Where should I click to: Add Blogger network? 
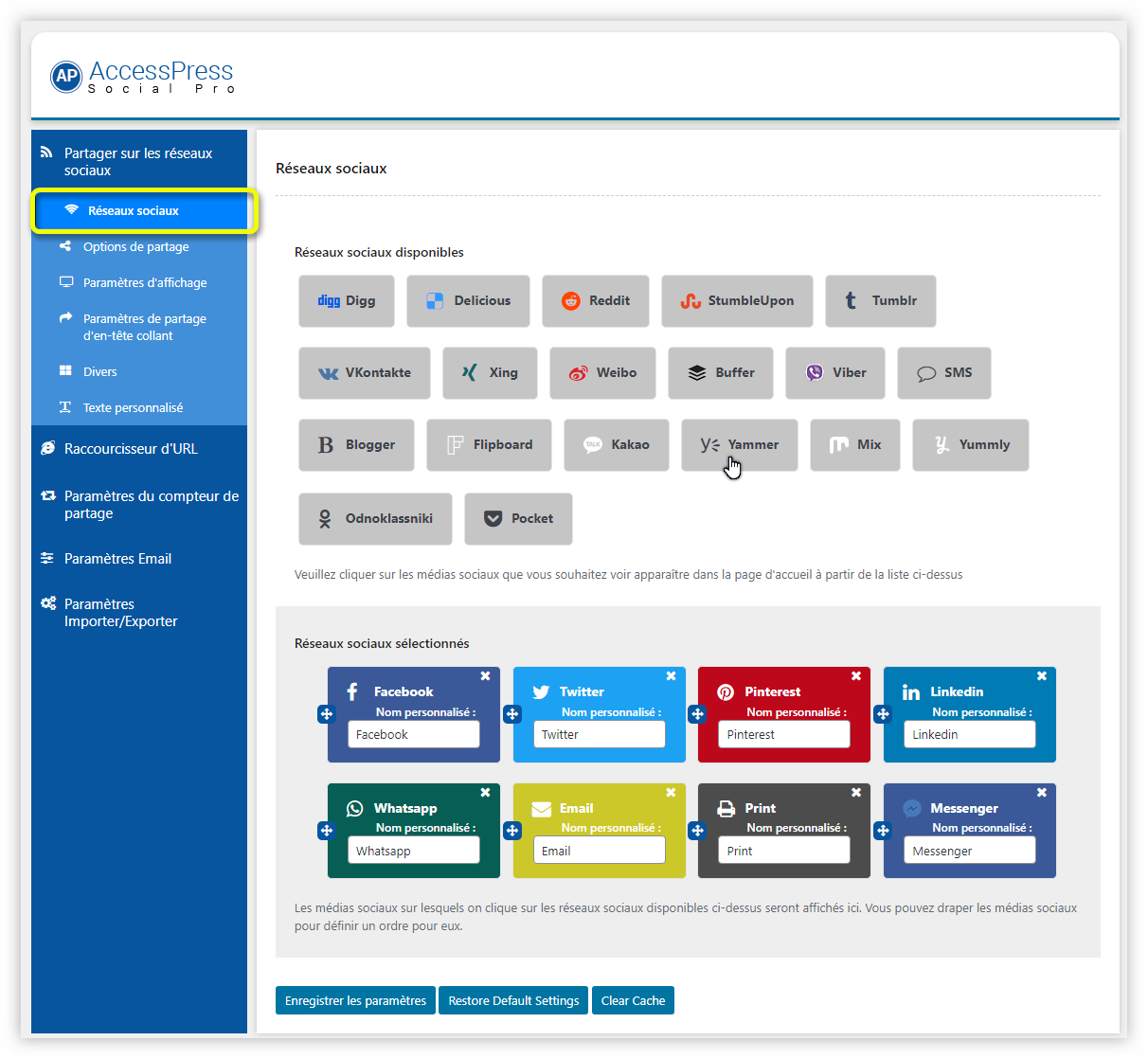357,445
